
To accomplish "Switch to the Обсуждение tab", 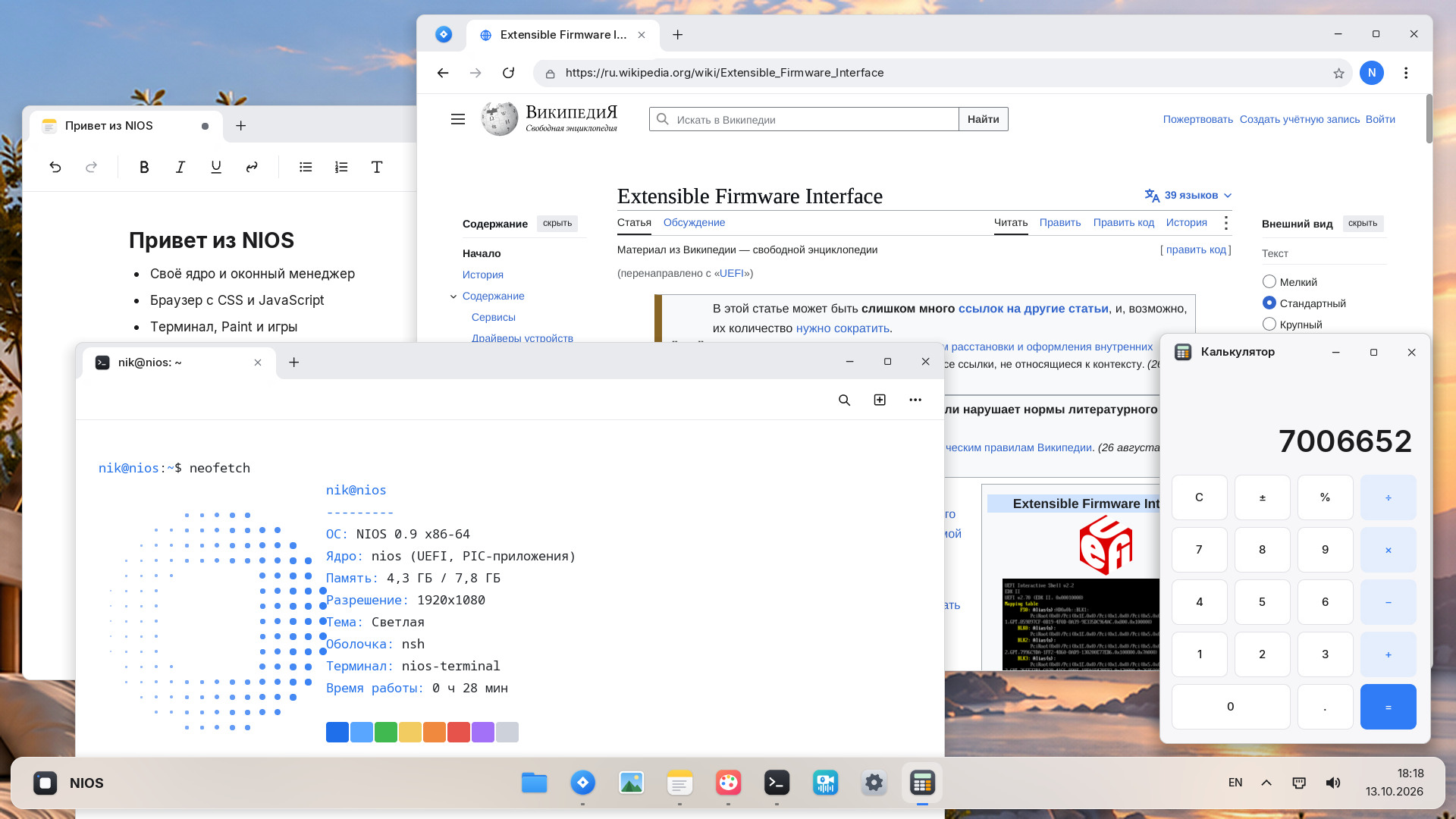I will click(694, 222).
